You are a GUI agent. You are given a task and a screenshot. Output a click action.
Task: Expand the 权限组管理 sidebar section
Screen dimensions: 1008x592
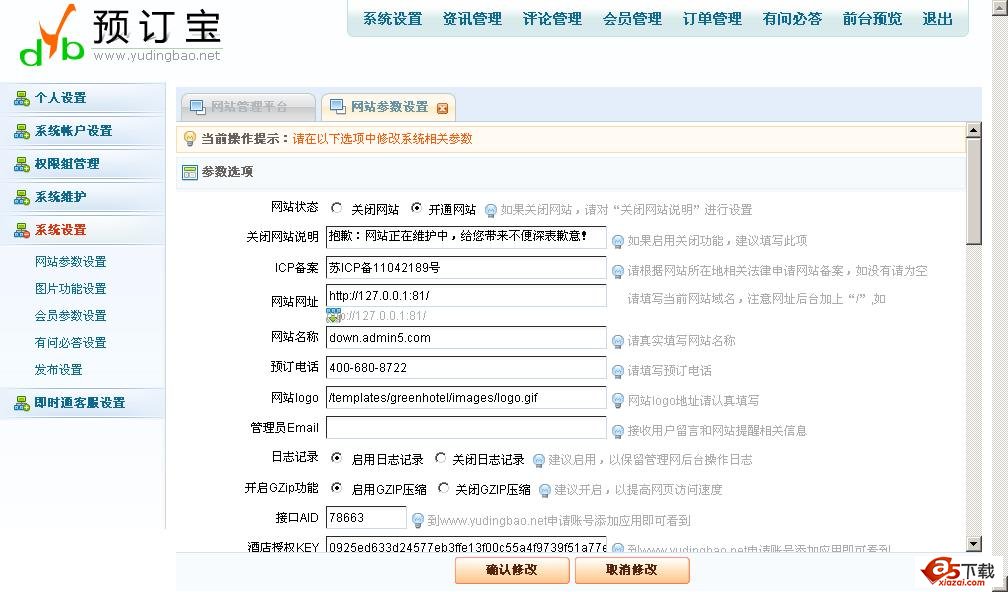83,164
